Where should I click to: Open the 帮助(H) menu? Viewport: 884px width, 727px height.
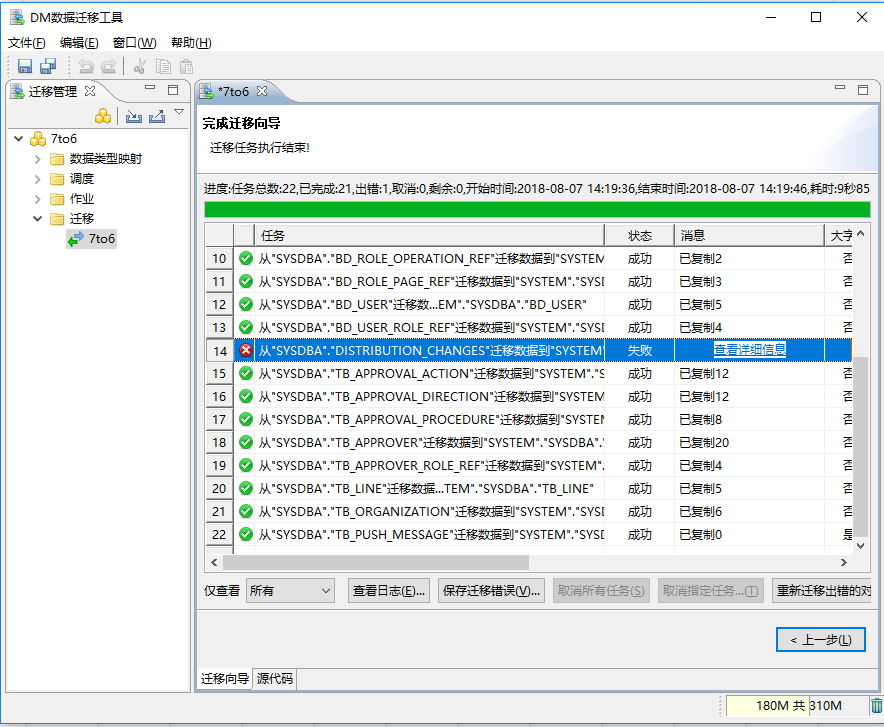click(x=191, y=43)
